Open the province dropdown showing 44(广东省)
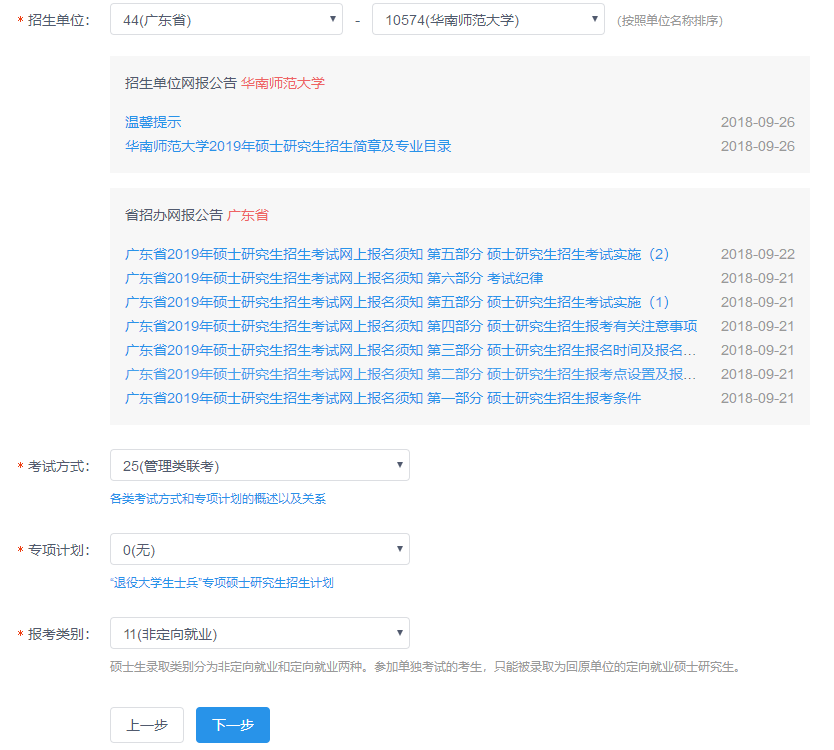This screenshot has width=834, height=750. click(x=226, y=19)
